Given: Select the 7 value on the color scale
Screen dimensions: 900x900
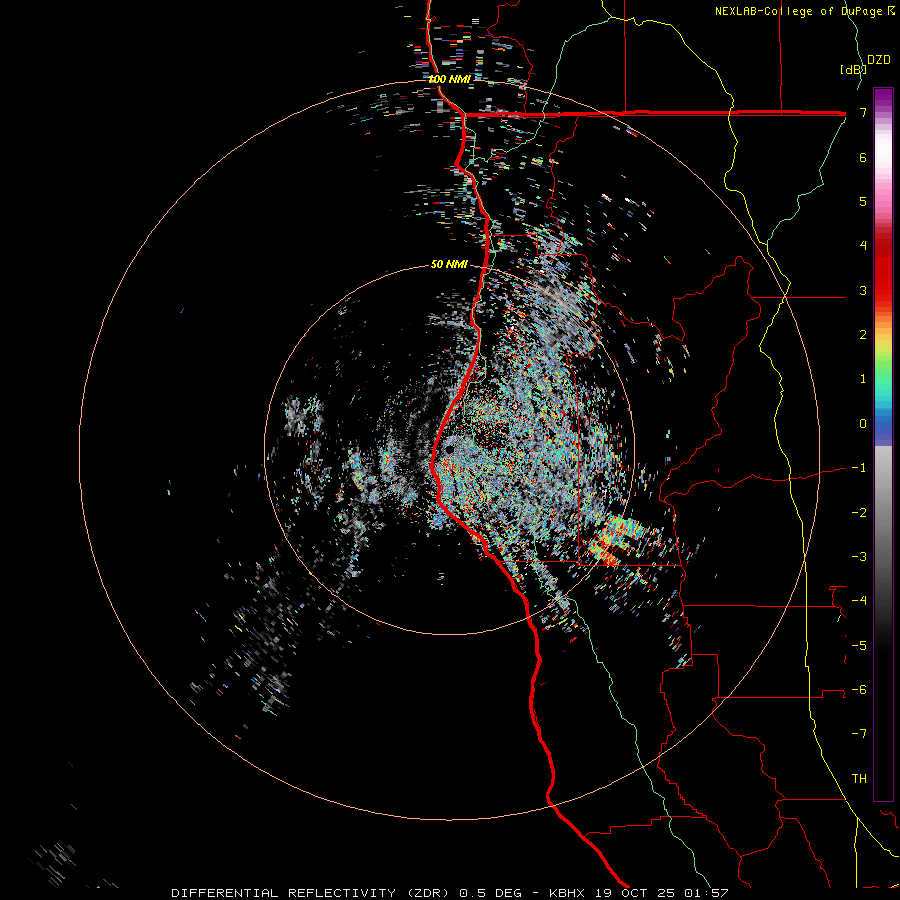Looking at the screenshot, I should [863, 112].
